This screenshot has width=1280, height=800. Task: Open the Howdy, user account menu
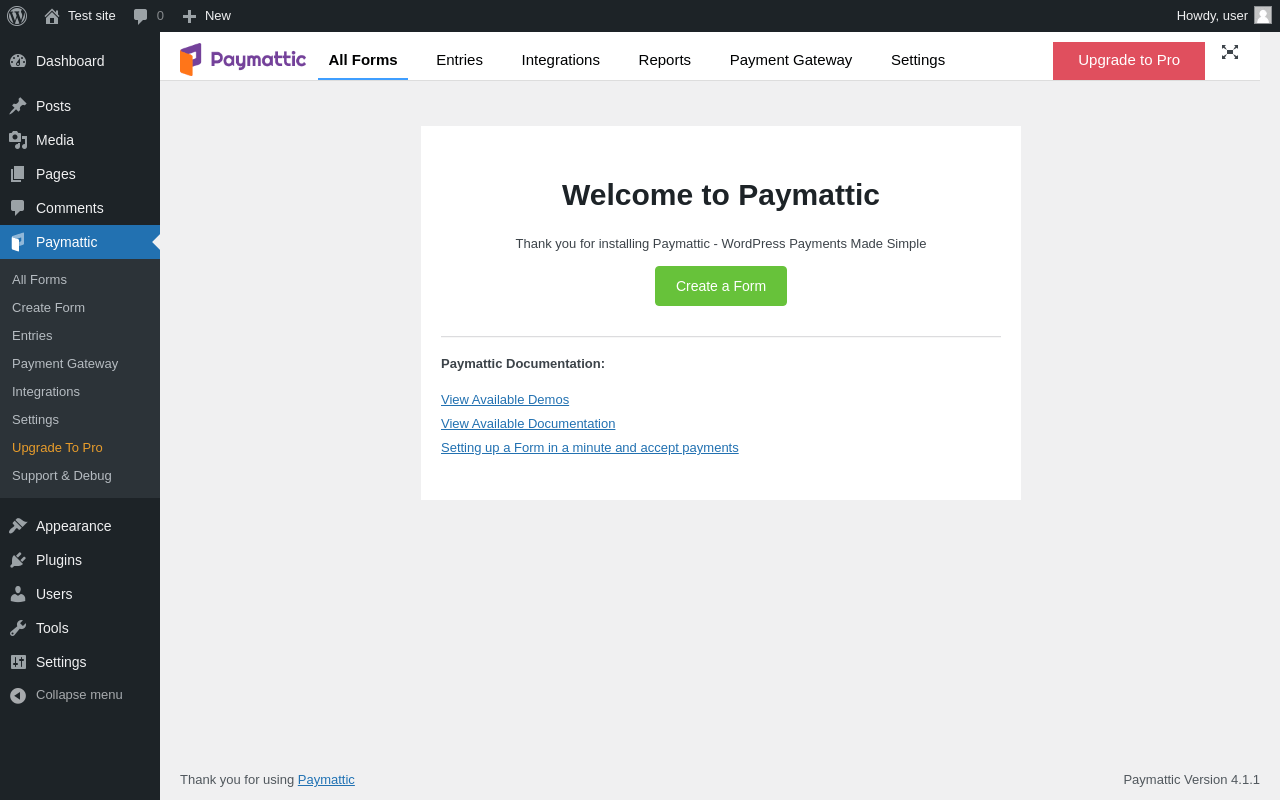(1224, 16)
